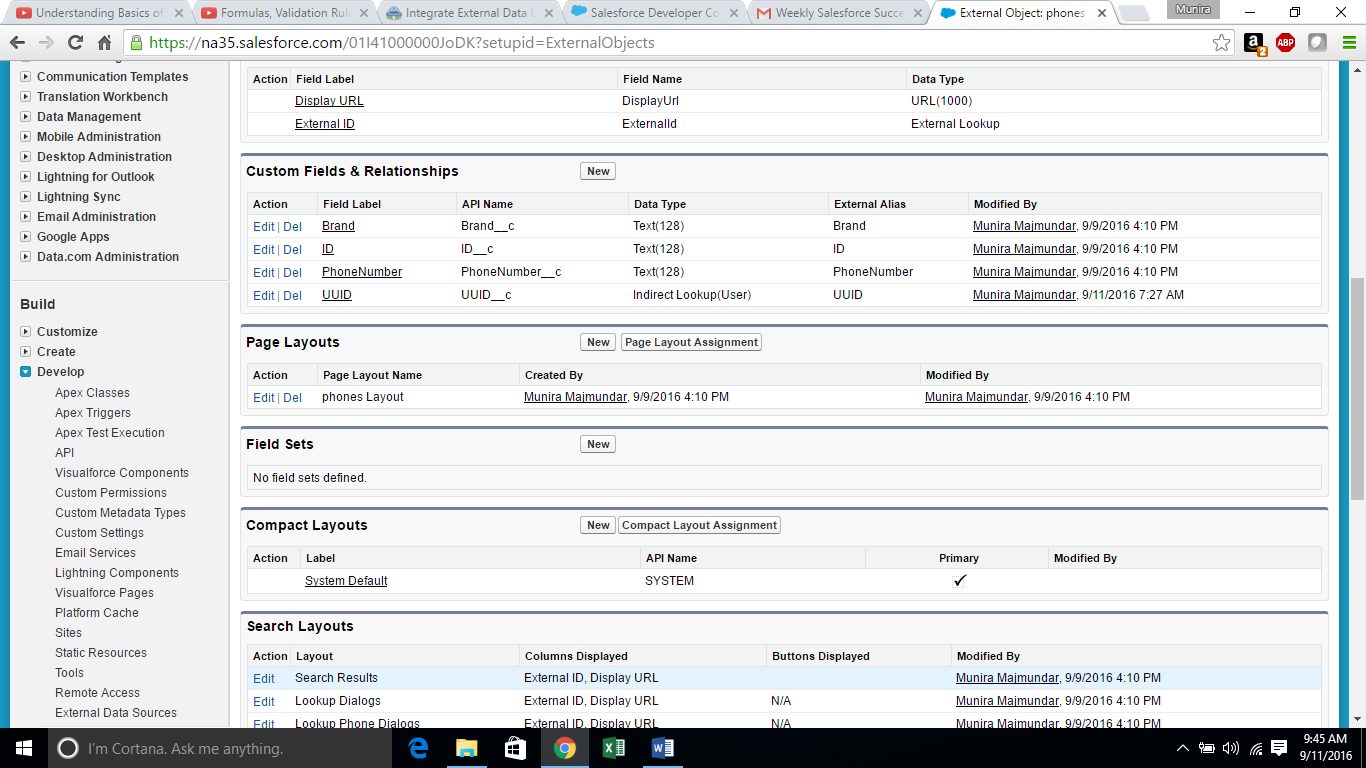Click New in Compact Layouts section
1366x768 pixels.
[x=598, y=525]
